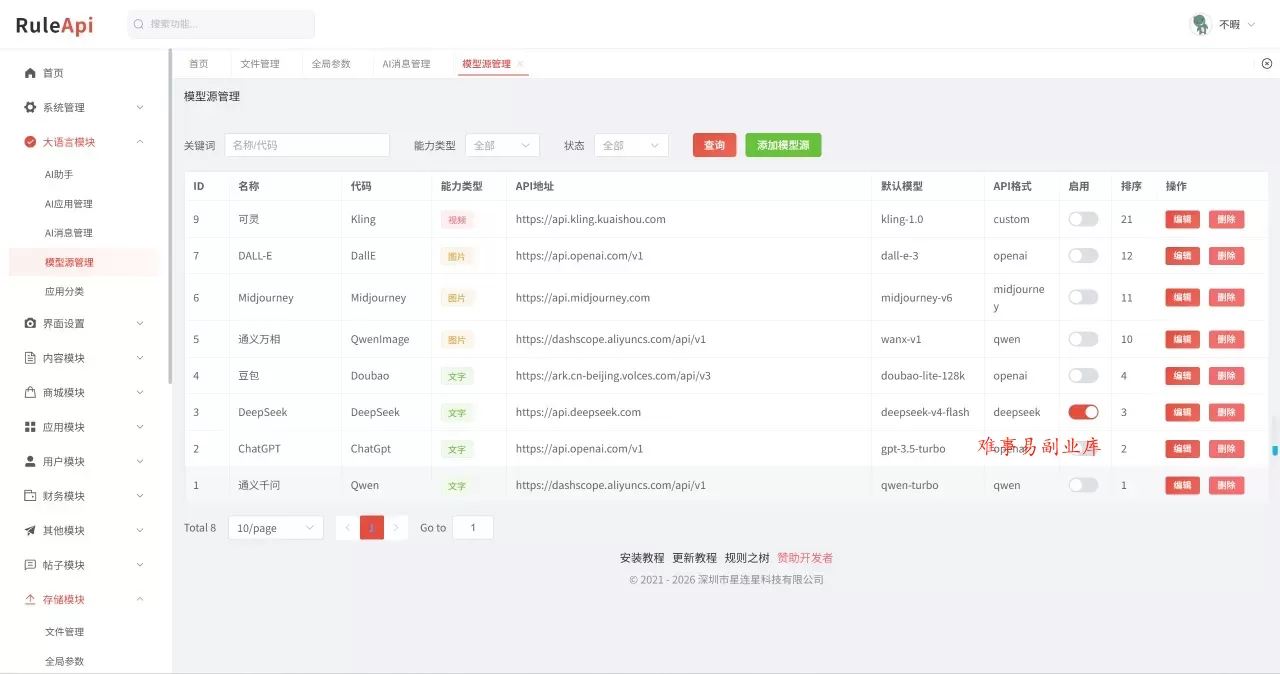Click the gear icon for 系统管理
Image resolution: width=1280 pixels, height=674 pixels.
click(x=30, y=107)
